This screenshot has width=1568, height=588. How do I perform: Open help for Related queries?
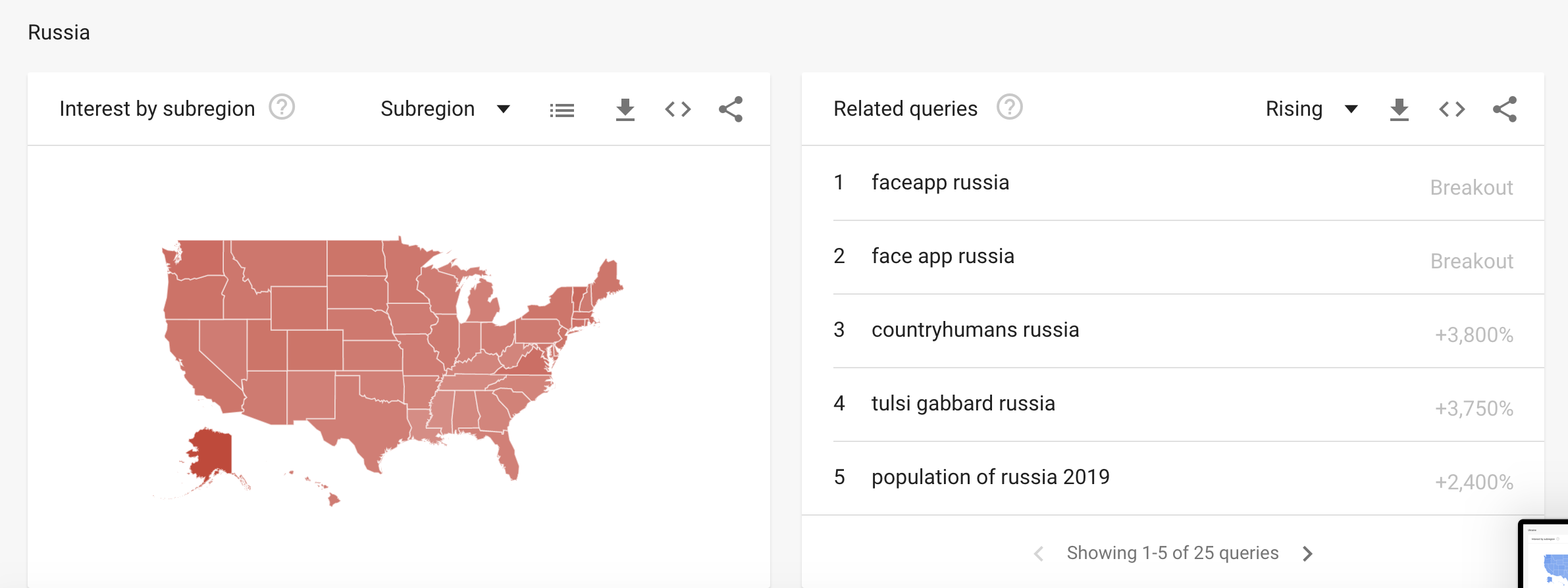[1009, 107]
